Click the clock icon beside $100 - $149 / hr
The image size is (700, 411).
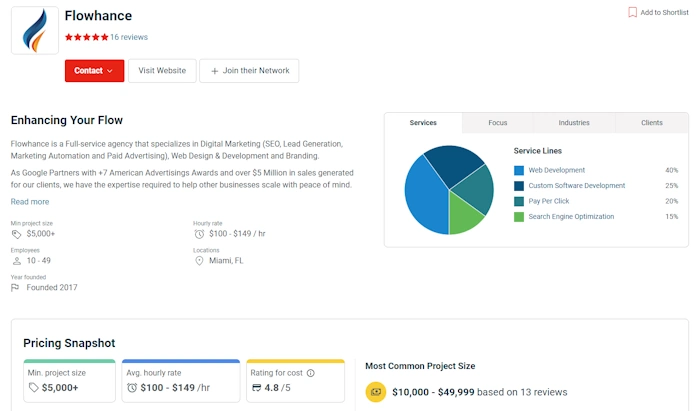coord(199,234)
